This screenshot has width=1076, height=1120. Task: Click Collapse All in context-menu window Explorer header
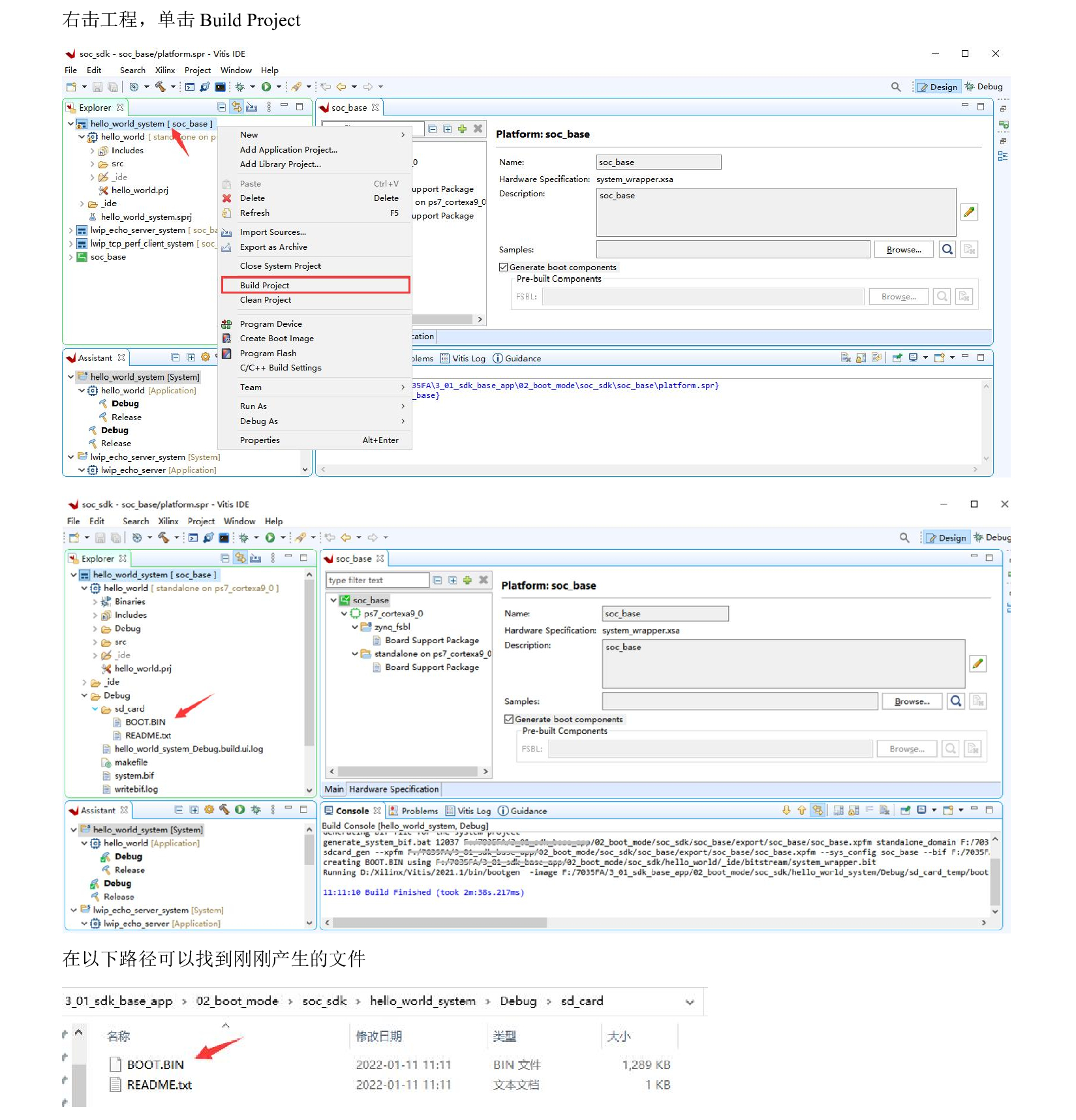click(x=222, y=107)
